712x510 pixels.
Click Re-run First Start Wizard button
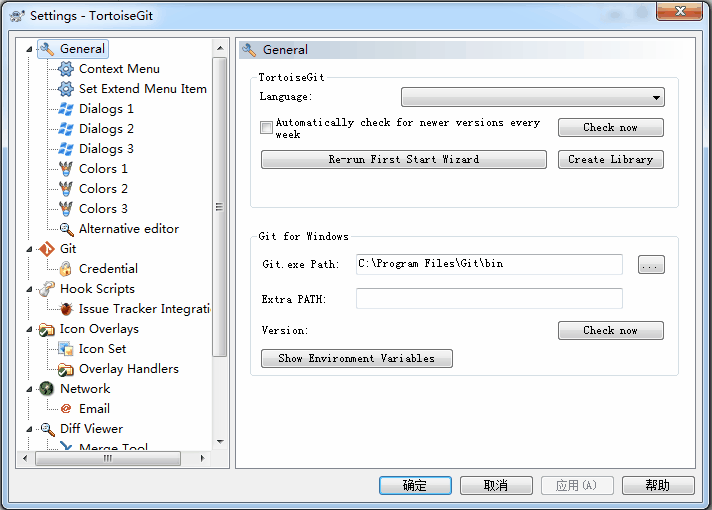404,159
